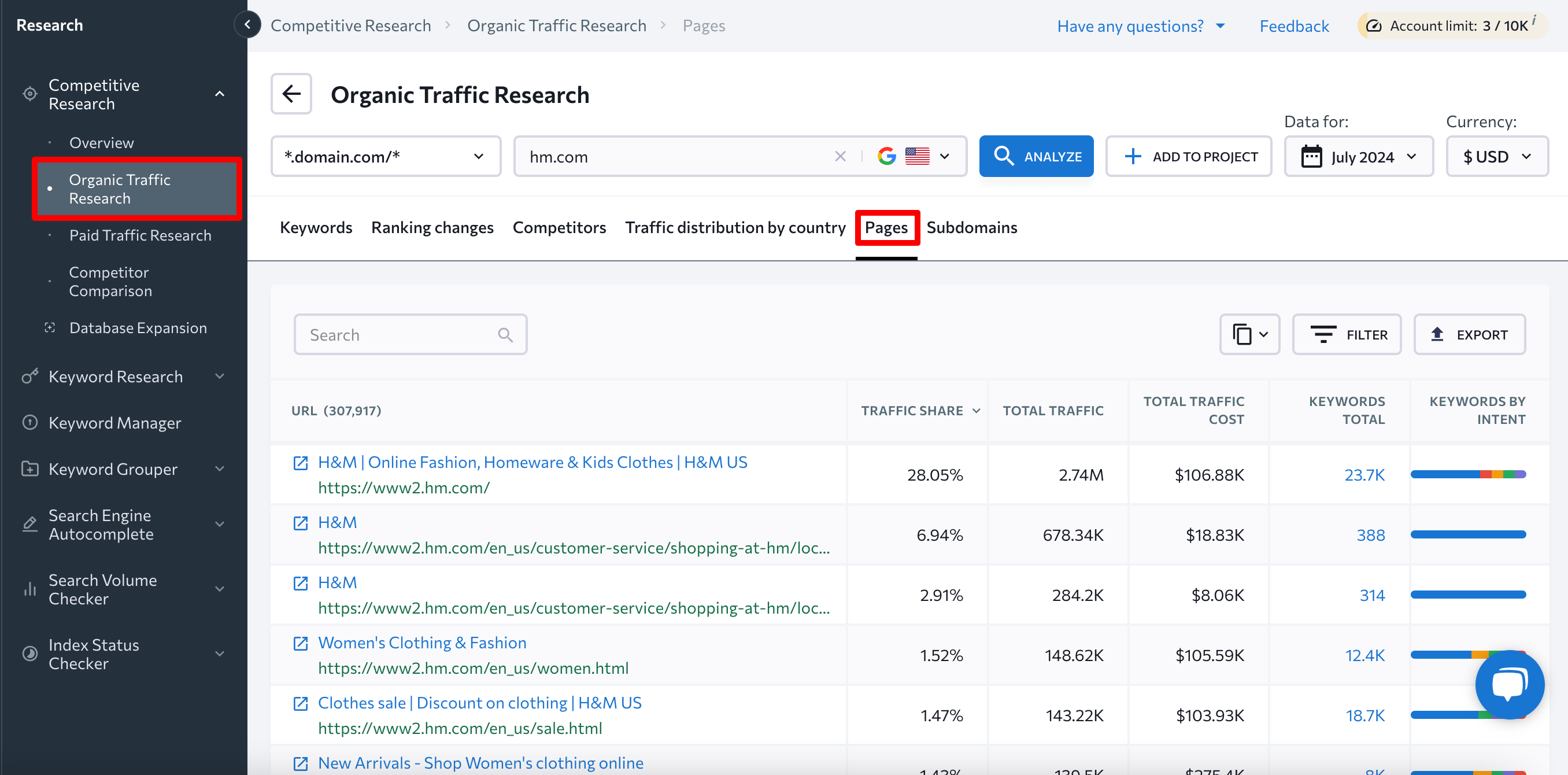Click the Database Expansion icon

click(x=50, y=327)
